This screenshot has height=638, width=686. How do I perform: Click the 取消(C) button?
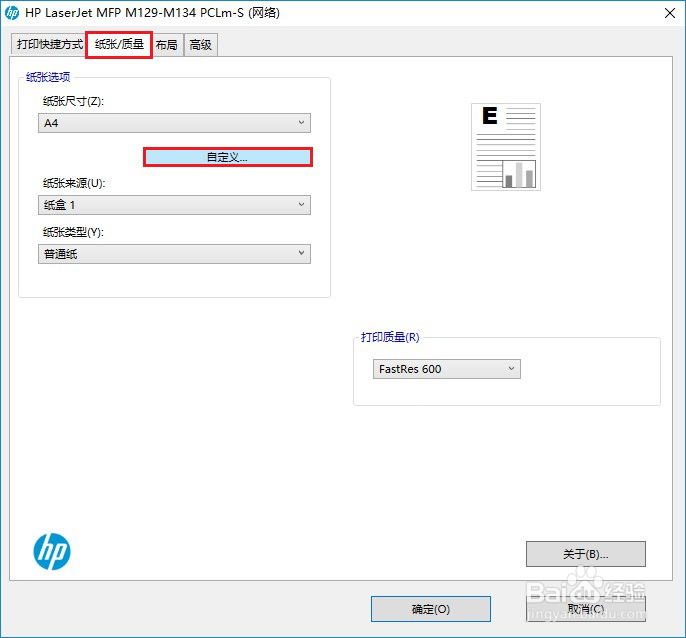(585, 609)
